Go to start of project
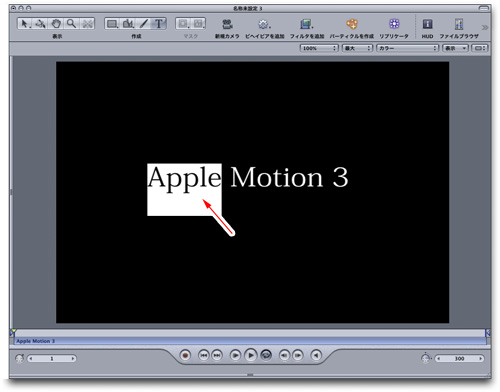This screenshot has width=500, height=392. [x=204, y=355]
